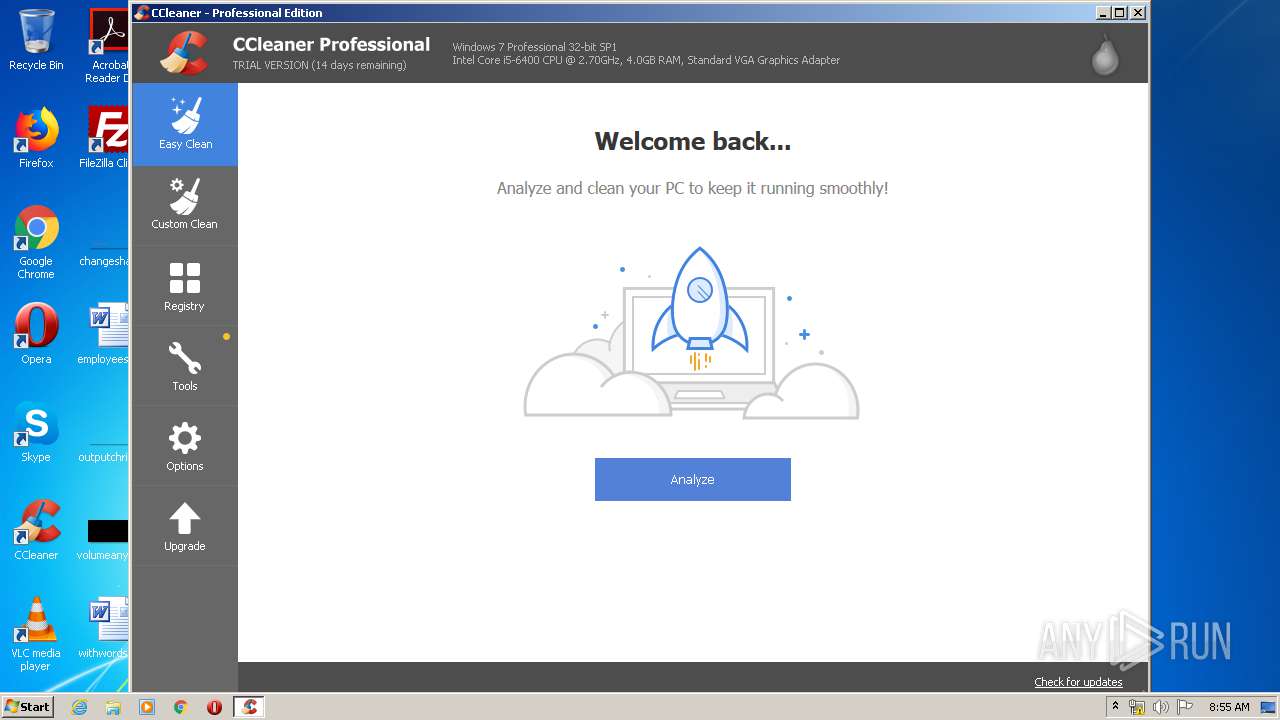
Task: Click the network tray icon
Action: [1137, 707]
